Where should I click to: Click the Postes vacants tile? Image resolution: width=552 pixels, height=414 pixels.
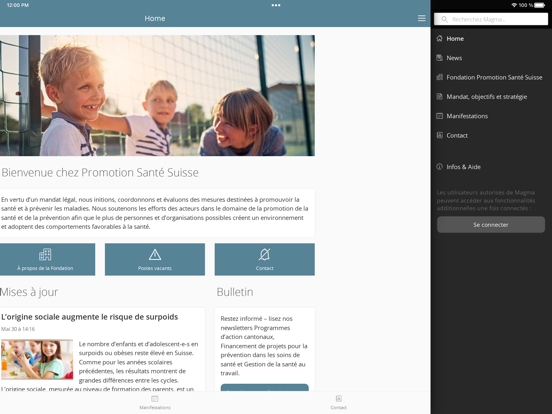[155, 259]
